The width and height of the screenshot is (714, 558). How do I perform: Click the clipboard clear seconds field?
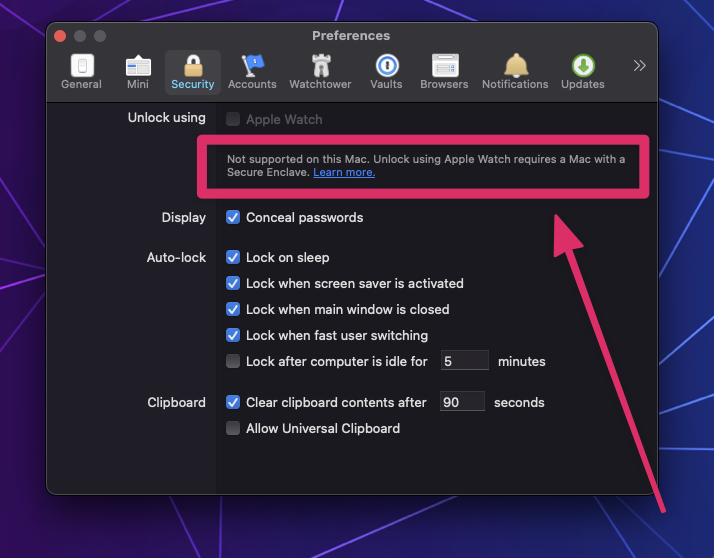point(460,402)
